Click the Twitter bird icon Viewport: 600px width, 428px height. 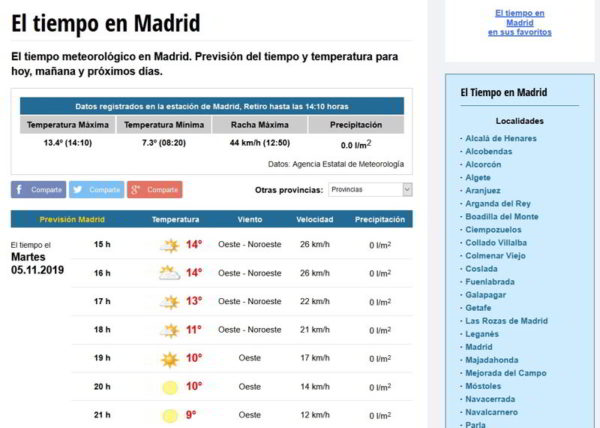(x=78, y=189)
